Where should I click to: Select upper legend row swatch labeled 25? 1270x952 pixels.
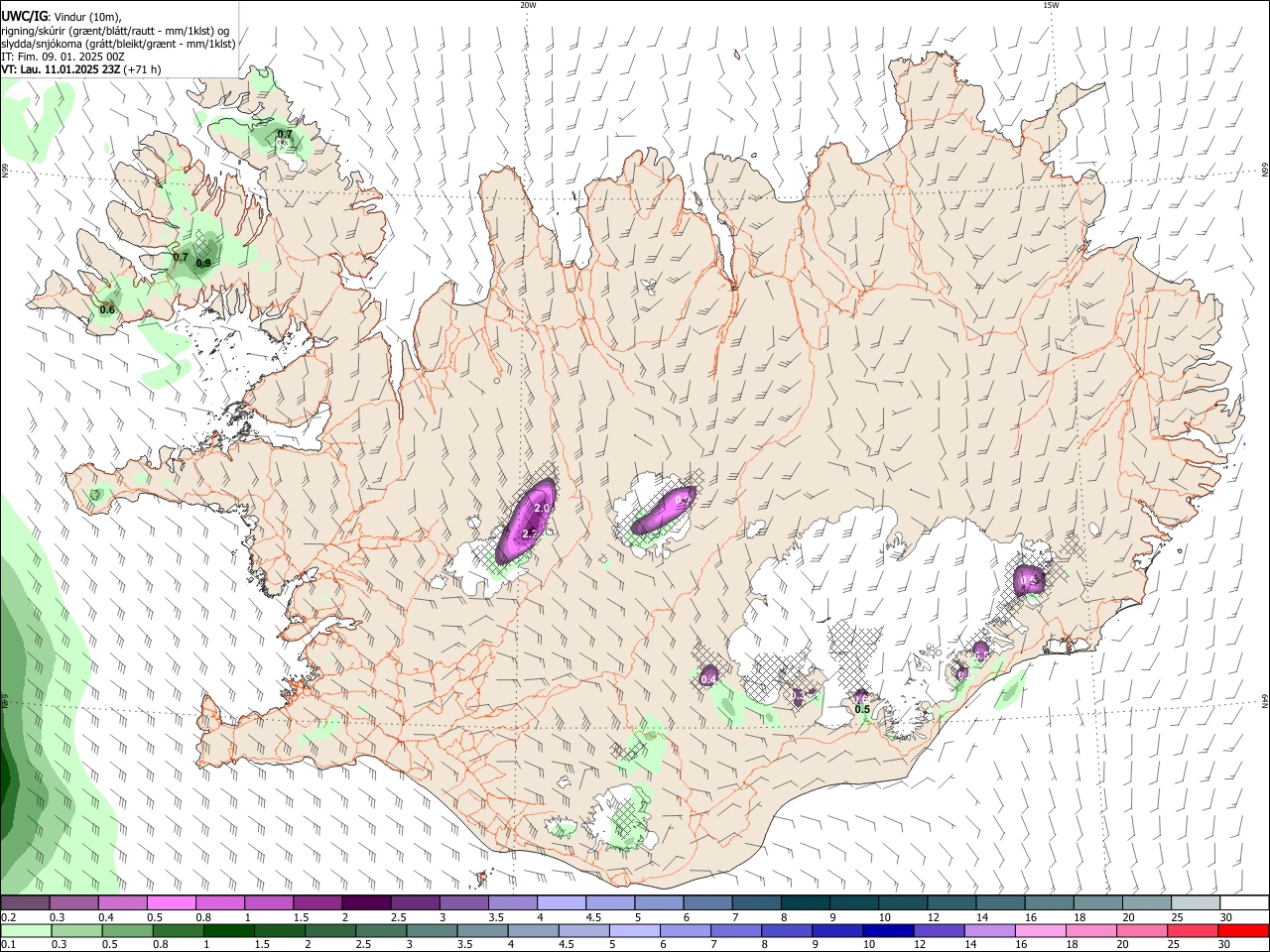pos(1195,903)
